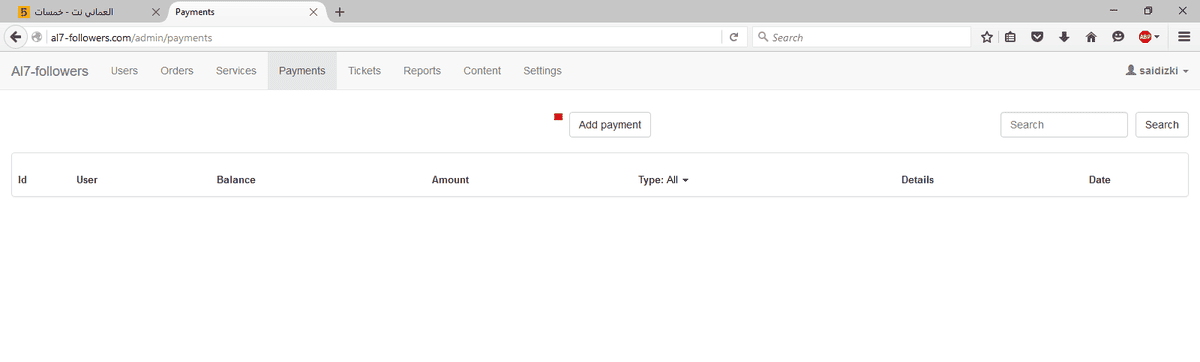Open a new tab with the plus icon
The height and width of the screenshot is (362, 1200).
point(340,12)
